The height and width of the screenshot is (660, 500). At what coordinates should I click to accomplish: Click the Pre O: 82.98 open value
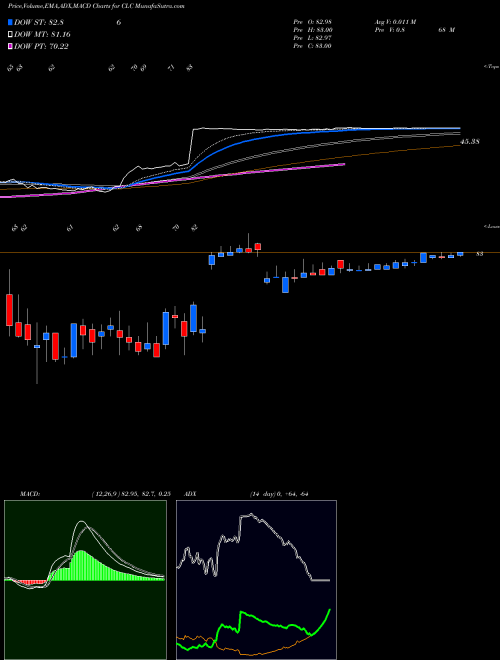click(x=312, y=22)
